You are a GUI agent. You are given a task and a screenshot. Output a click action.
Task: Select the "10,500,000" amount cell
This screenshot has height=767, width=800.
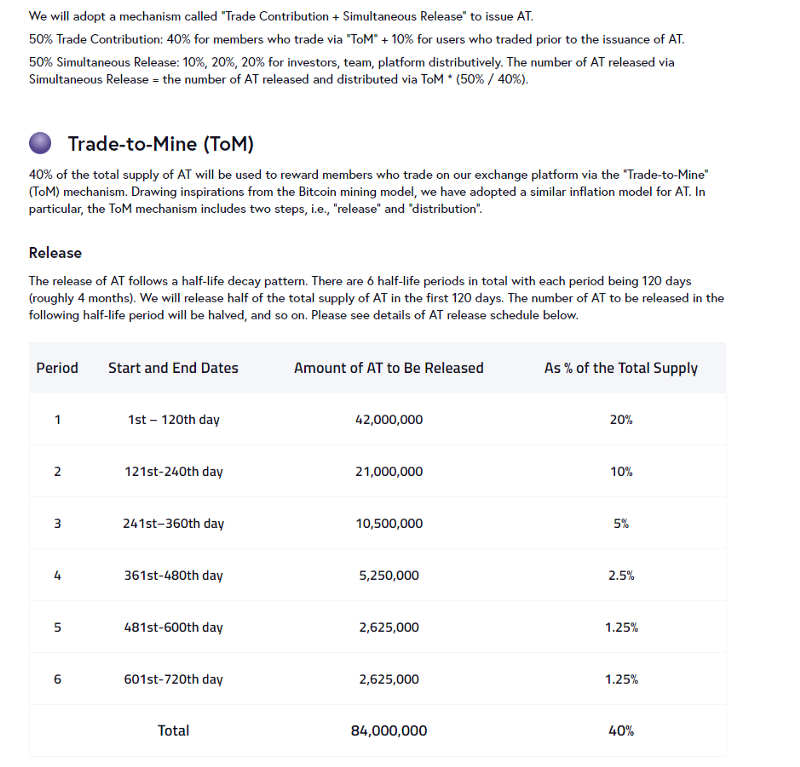coord(388,524)
